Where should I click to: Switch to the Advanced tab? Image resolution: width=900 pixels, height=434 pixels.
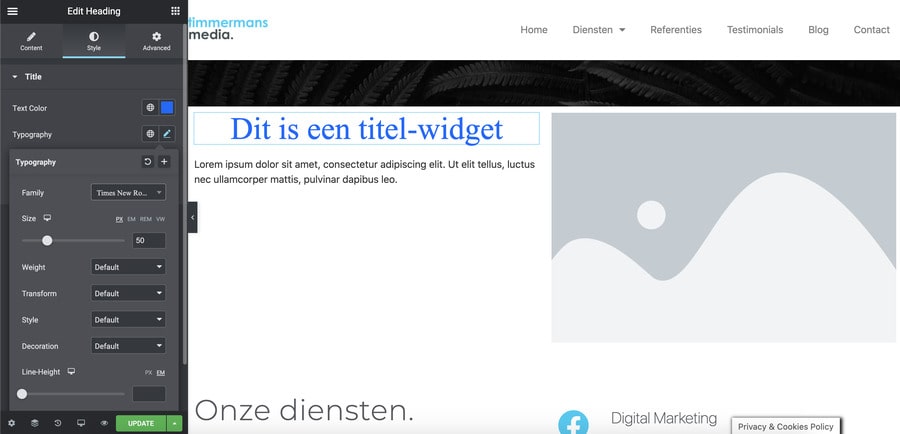[156, 41]
